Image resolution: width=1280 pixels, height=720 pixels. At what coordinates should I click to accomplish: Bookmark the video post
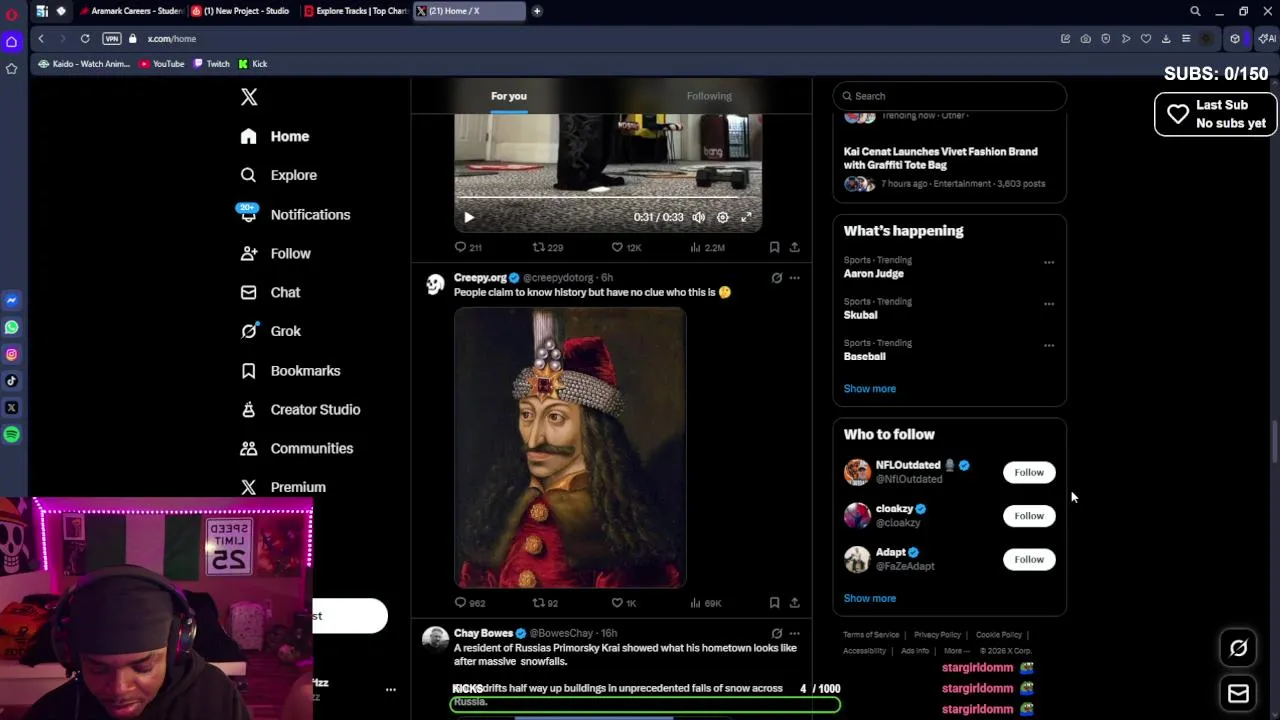774,247
